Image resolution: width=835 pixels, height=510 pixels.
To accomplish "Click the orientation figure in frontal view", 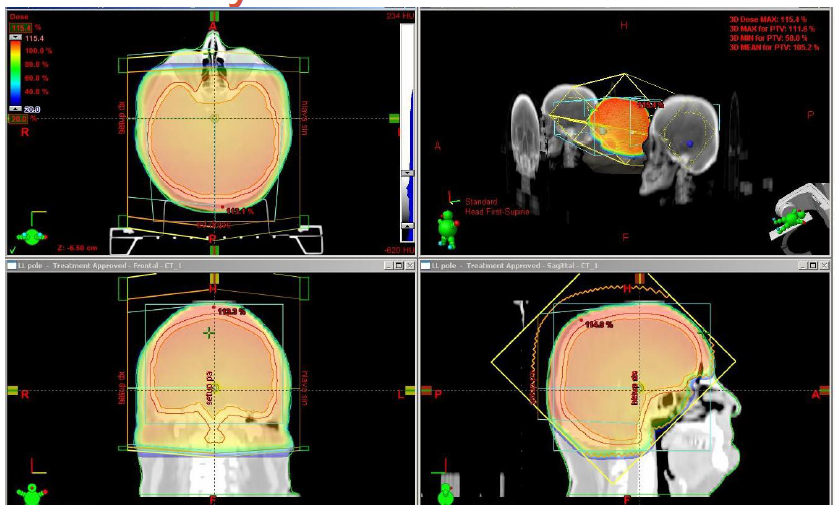I will (x=32, y=492).
